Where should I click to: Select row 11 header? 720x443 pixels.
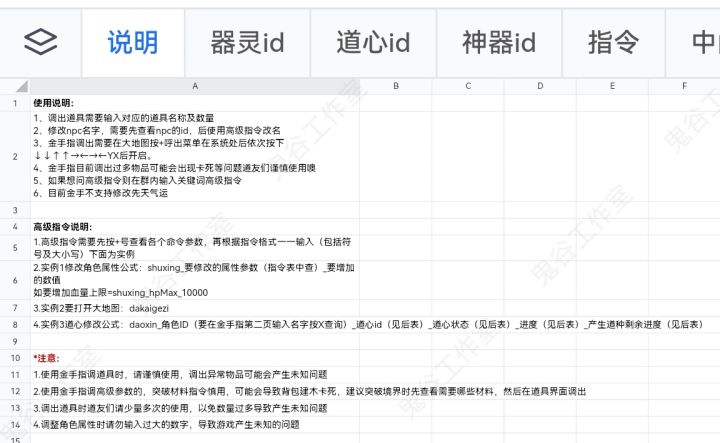pos(15,375)
